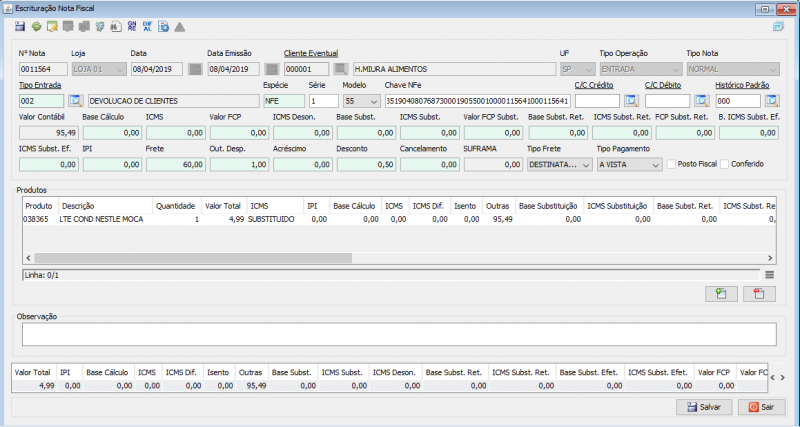Click the products table horizontal scrollbar thumb
The width and height of the screenshot is (800, 427).
[x=193, y=258]
